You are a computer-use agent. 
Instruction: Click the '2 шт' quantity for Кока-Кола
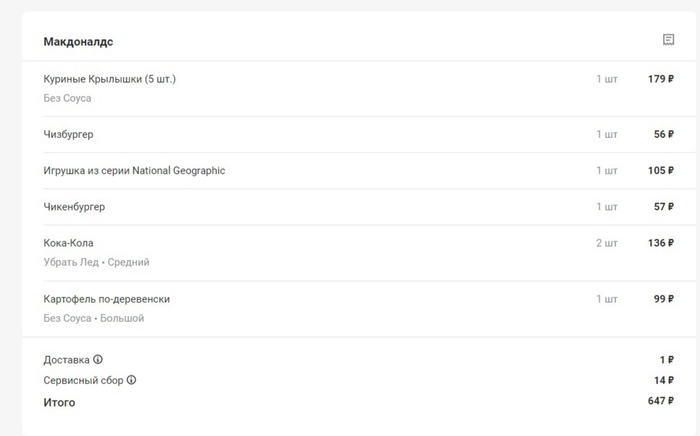pos(607,243)
